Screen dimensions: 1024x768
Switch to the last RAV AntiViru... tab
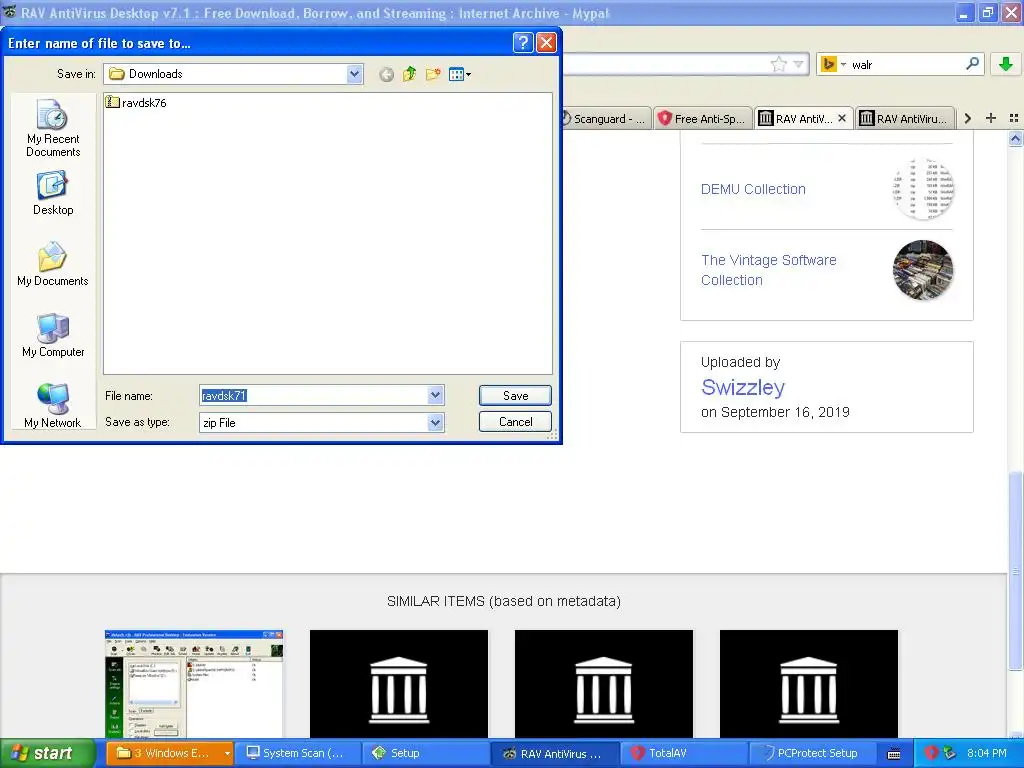tap(904, 119)
